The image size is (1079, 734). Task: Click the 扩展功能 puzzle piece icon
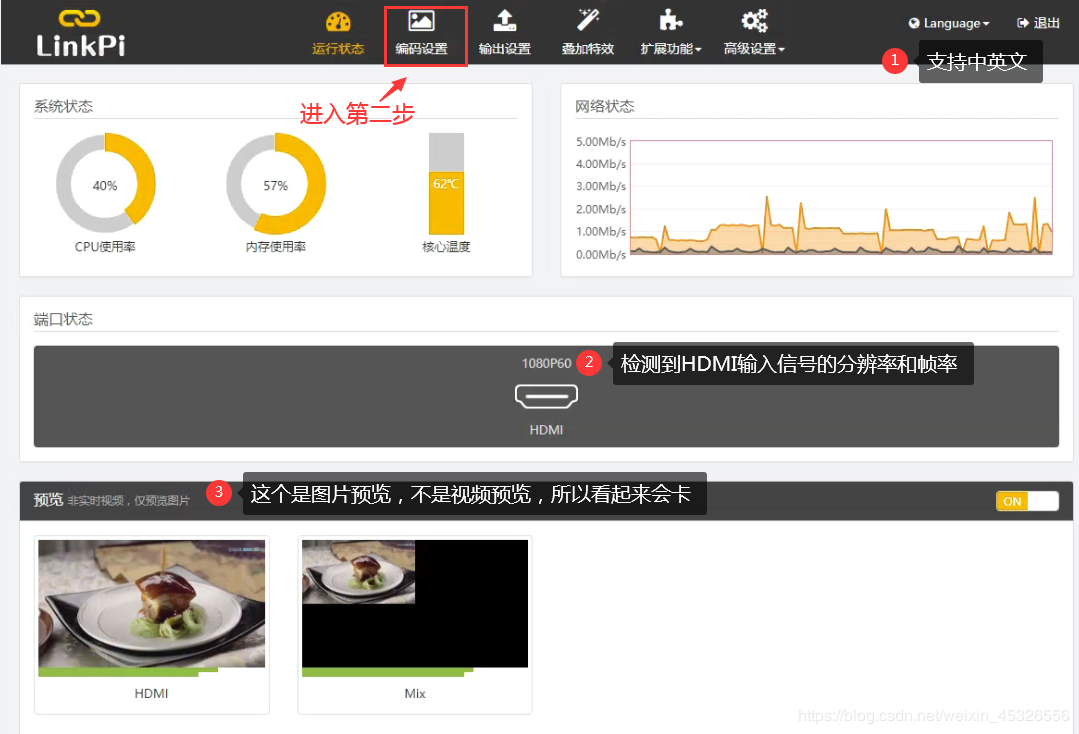tap(670, 21)
